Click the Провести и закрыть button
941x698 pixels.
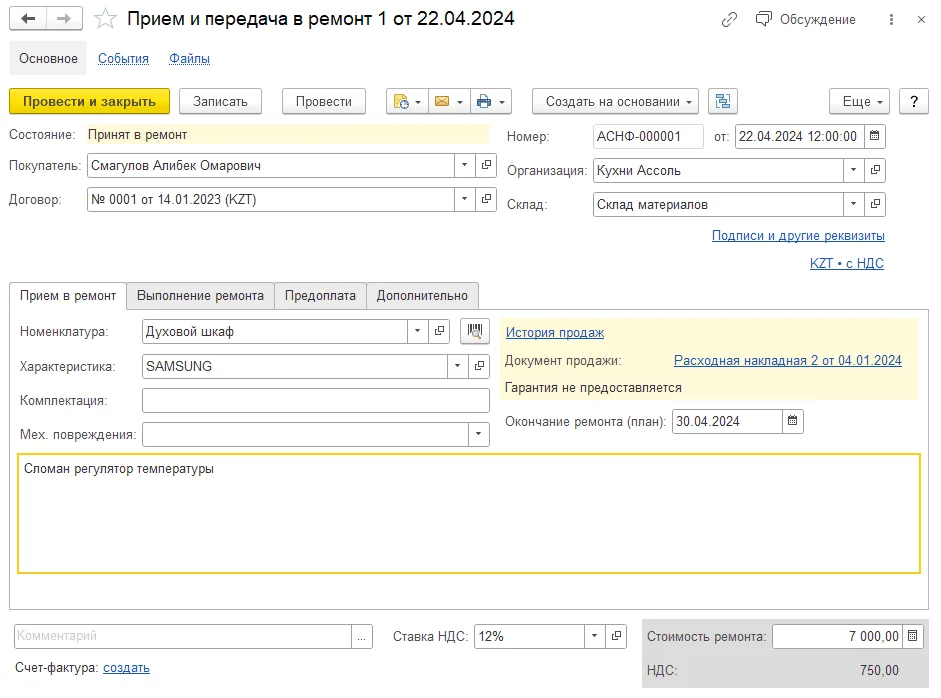(x=89, y=101)
